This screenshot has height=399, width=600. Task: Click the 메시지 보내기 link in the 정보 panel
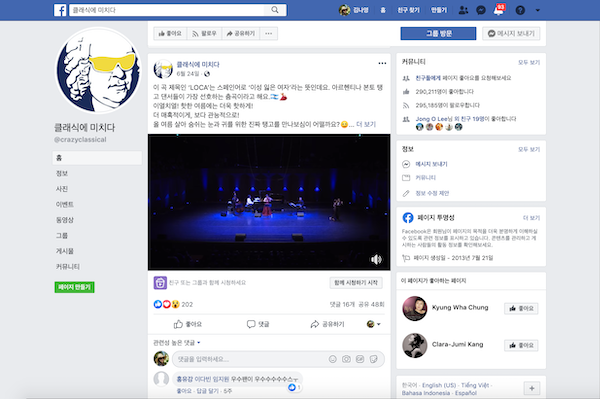click(x=431, y=164)
